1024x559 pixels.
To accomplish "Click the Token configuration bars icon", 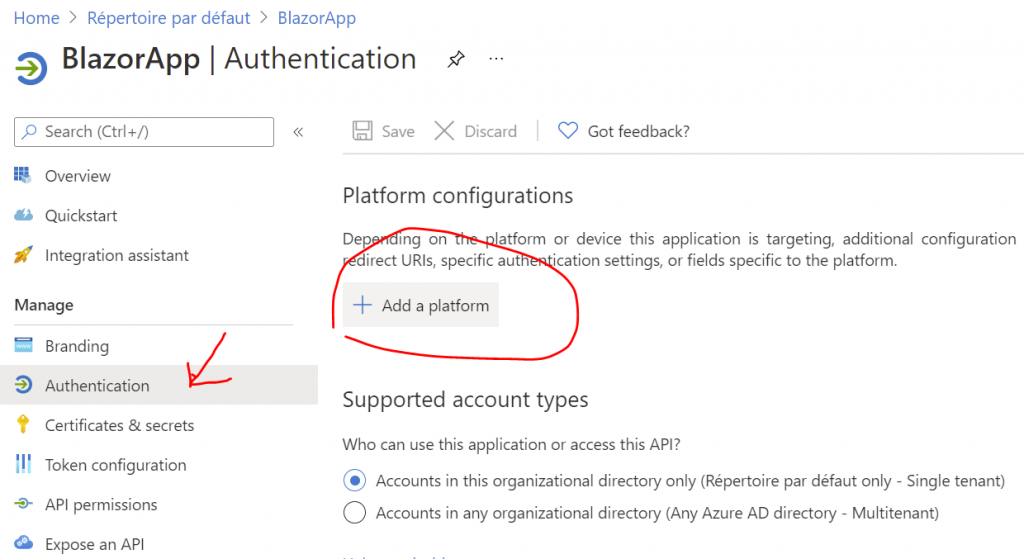I will click(x=23, y=464).
